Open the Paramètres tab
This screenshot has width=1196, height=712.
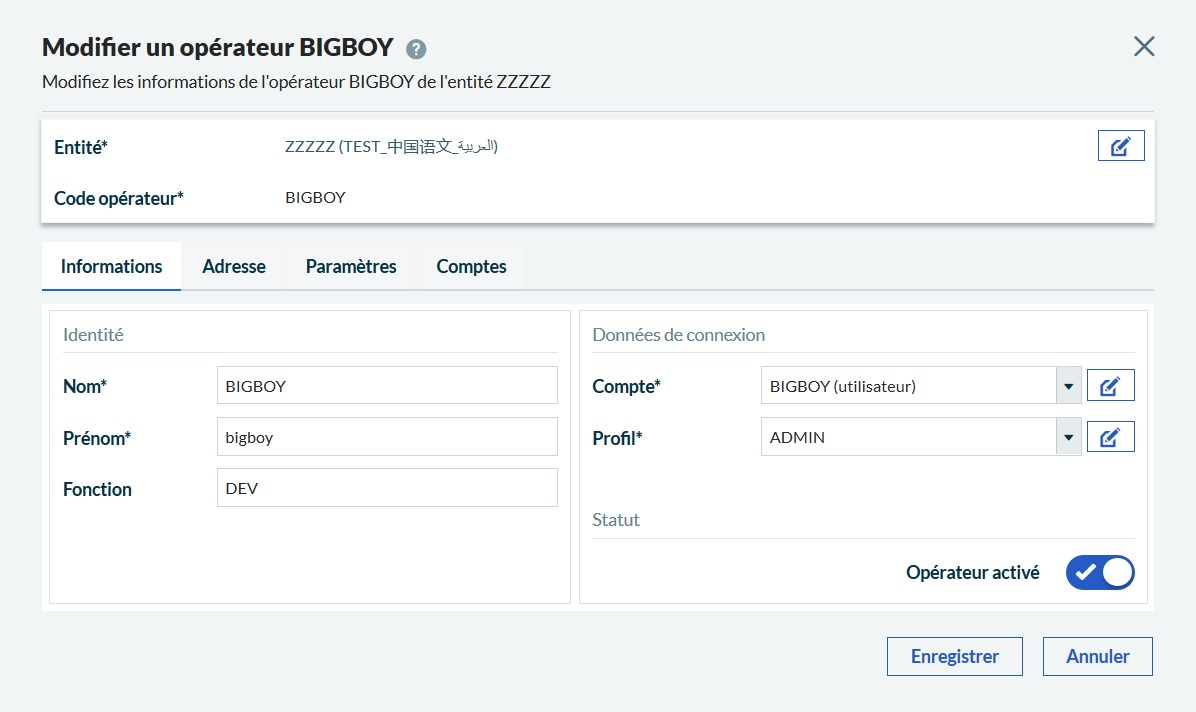coord(351,267)
